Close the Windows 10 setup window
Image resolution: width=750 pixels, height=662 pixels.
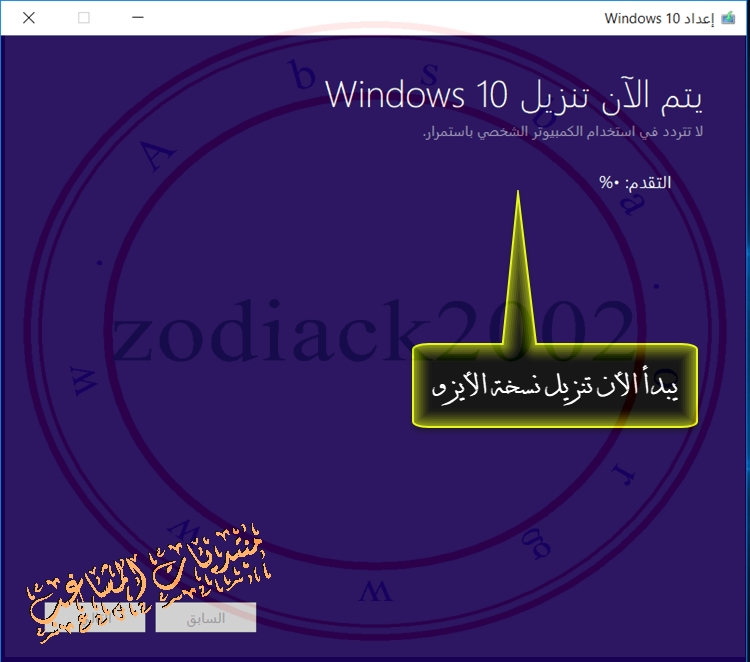click(x=29, y=18)
